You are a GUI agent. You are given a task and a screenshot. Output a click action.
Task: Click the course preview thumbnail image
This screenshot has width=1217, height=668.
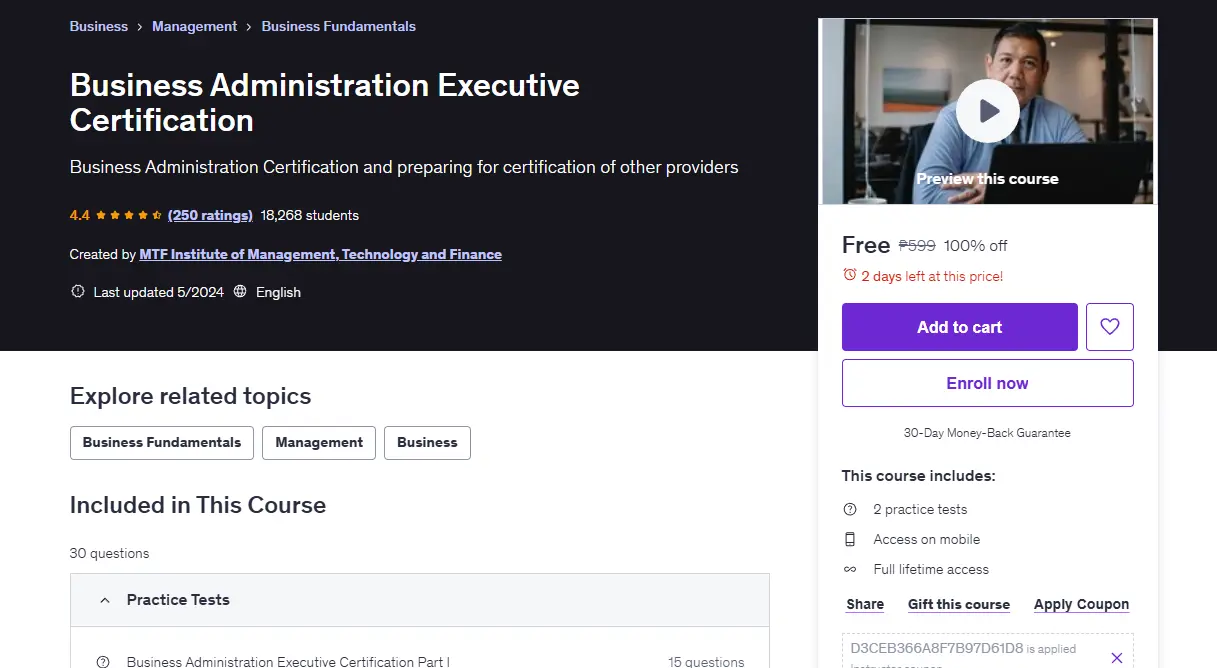pos(988,111)
